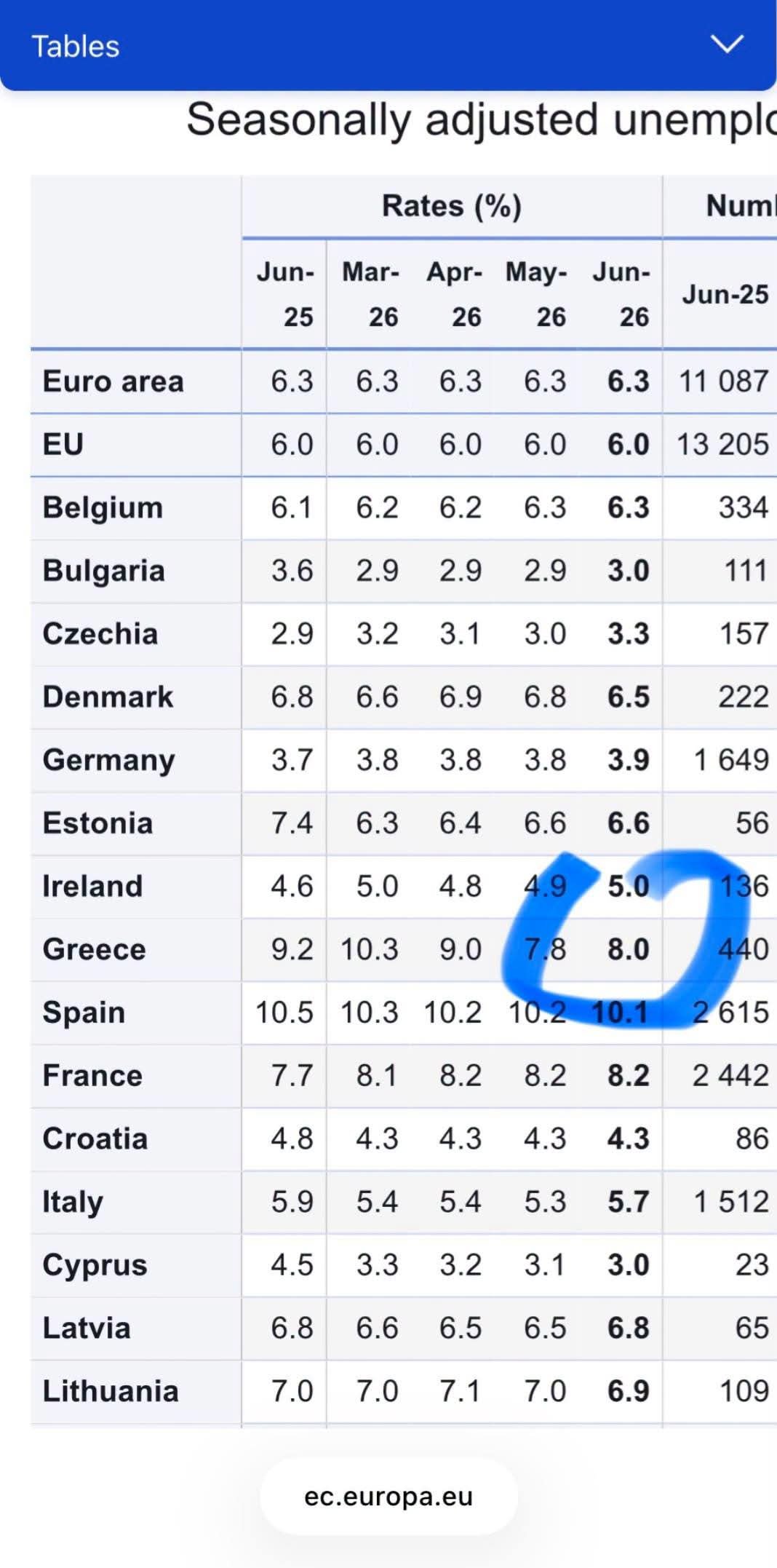Tap the ec.europa.eu address pill
The height and width of the screenshot is (1568, 777).
(x=388, y=1497)
